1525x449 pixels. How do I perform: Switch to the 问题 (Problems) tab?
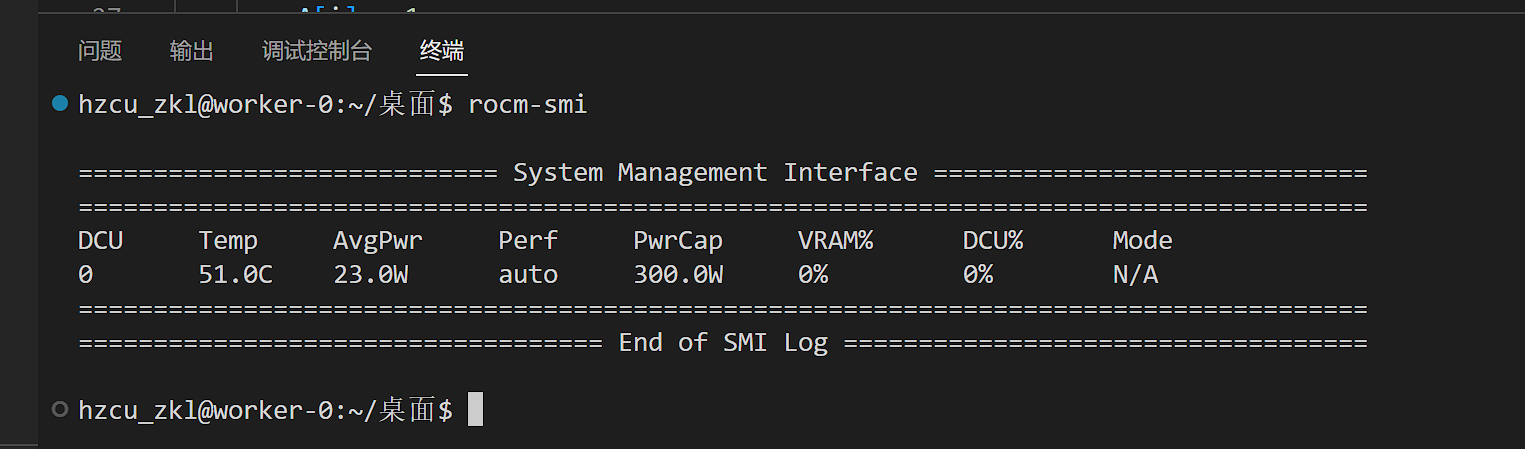(100, 51)
